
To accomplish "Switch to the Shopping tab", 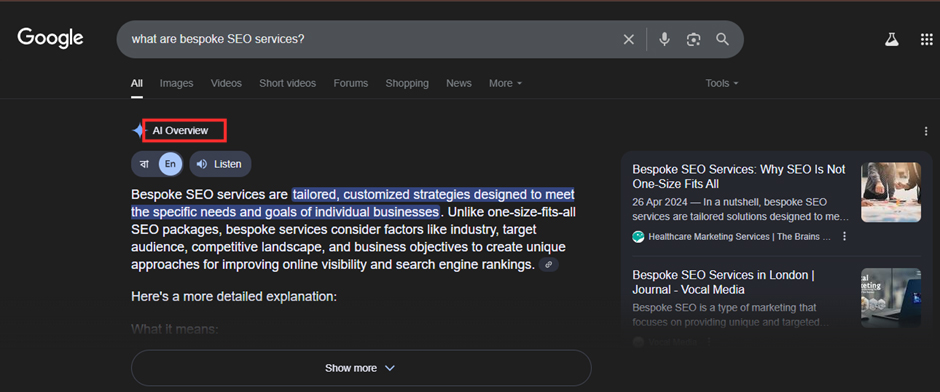I will click(407, 83).
